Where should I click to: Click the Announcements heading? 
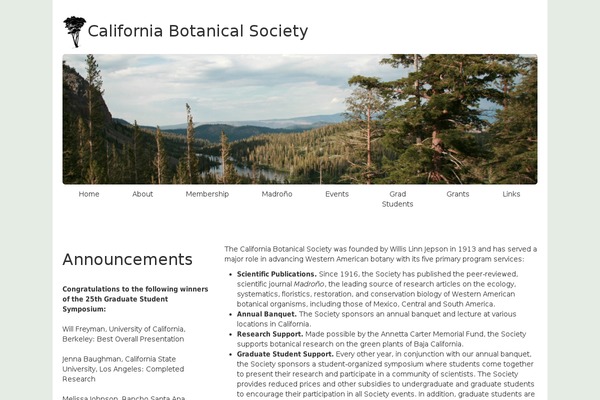pyautogui.click(x=127, y=260)
